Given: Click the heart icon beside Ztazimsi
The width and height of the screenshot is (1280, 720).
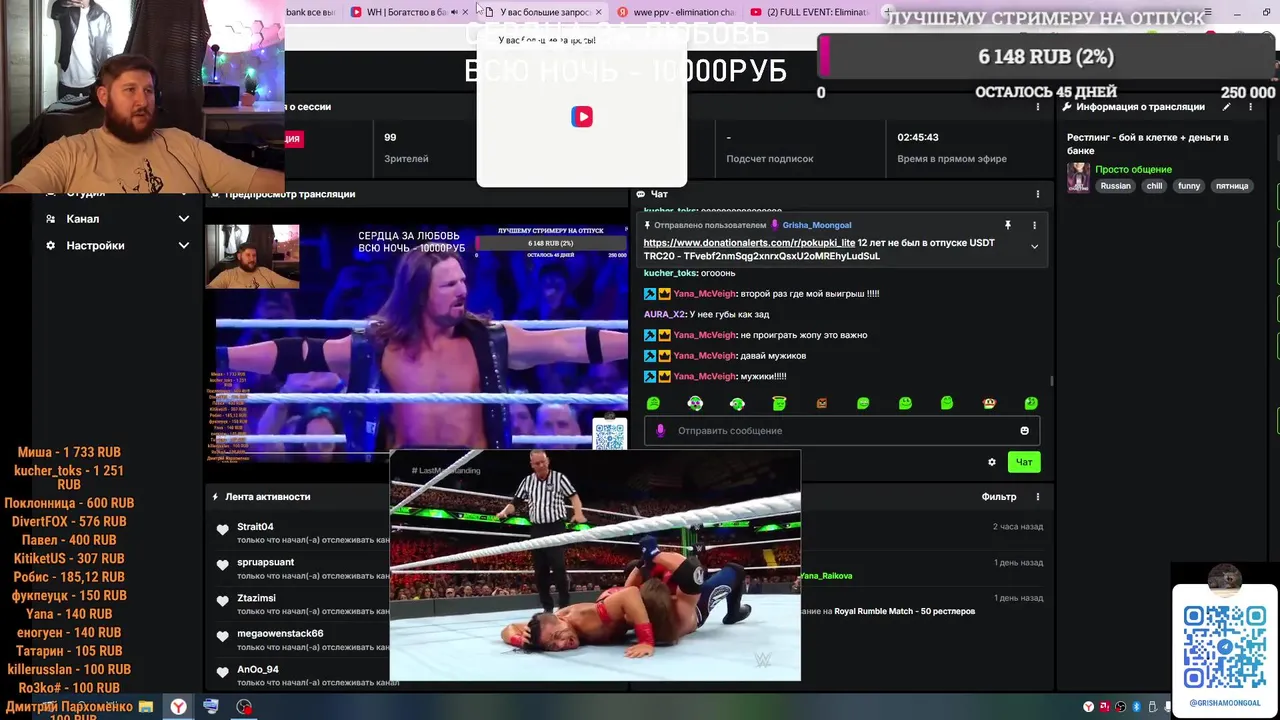Looking at the screenshot, I should pyautogui.click(x=222, y=601).
